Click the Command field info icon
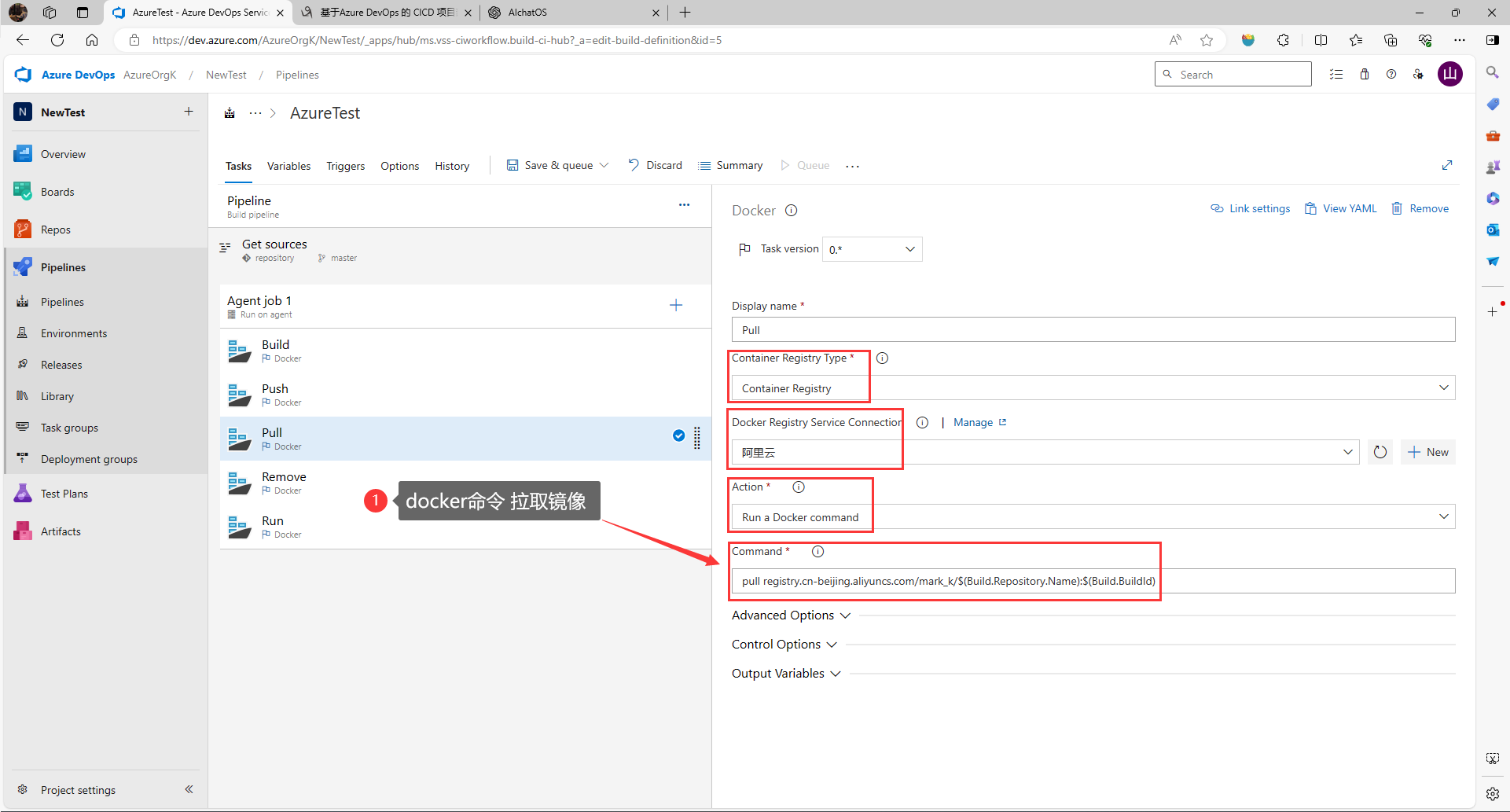Screen dimensions: 1510x812 (x=817, y=551)
